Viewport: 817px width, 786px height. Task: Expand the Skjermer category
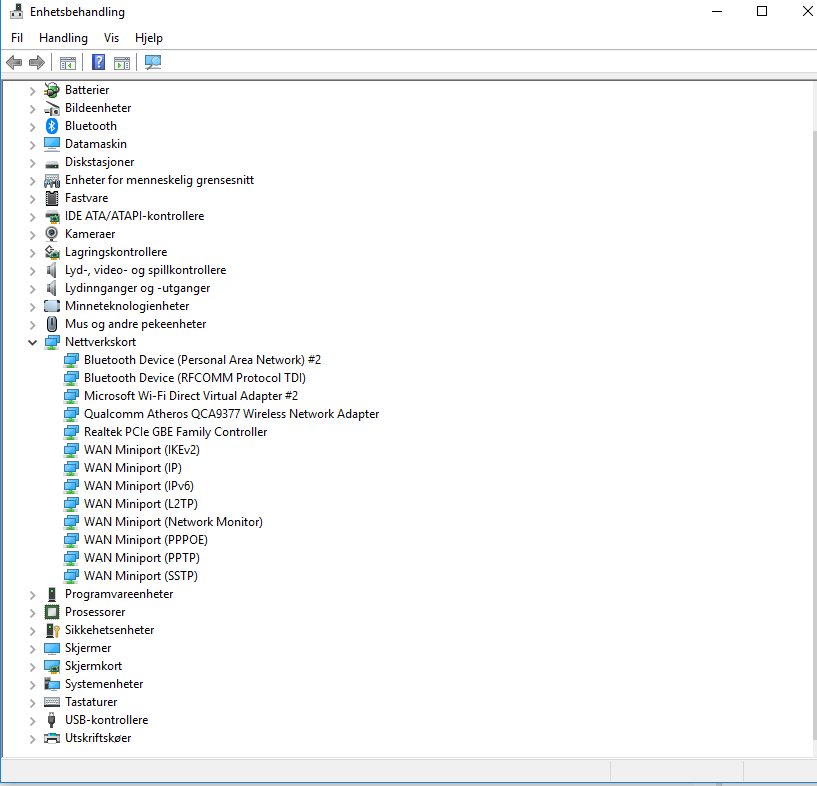pos(32,648)
